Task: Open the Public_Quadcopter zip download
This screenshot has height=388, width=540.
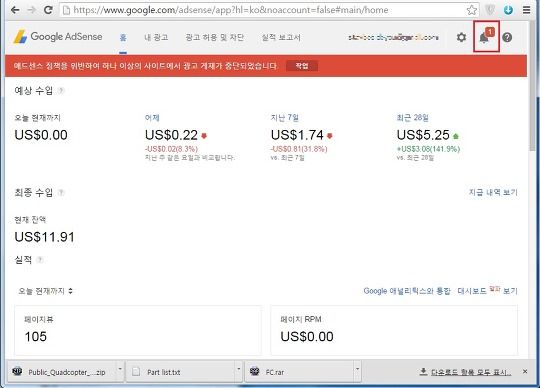Action: tap(62, 371)
